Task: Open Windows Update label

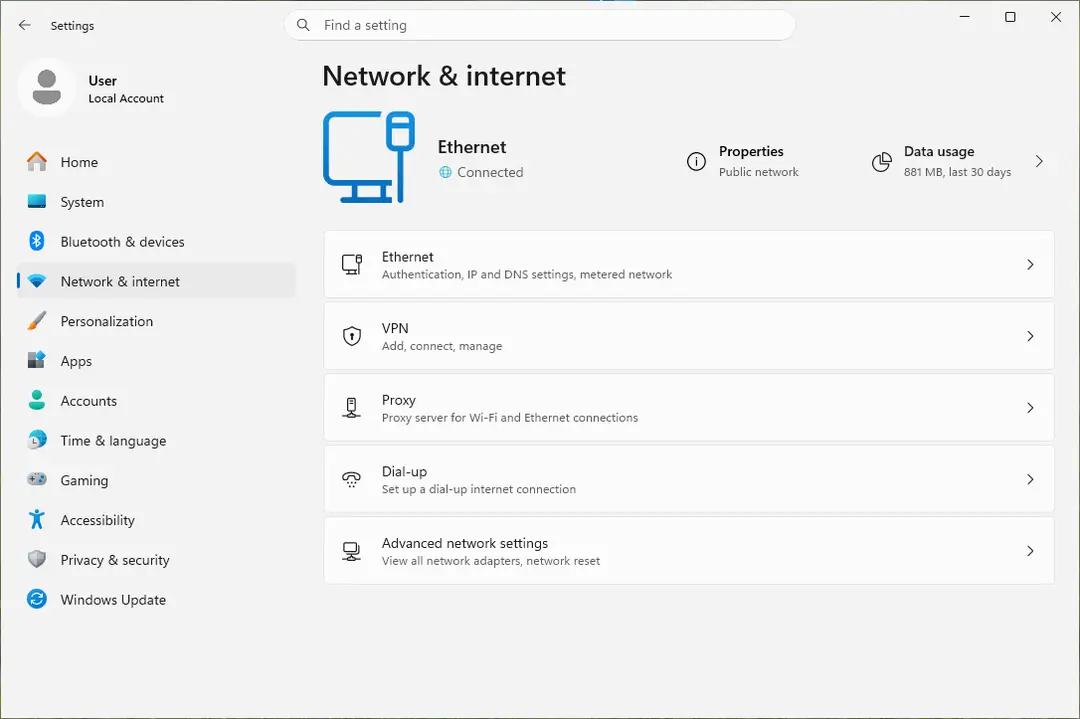Action: [113, 600]
